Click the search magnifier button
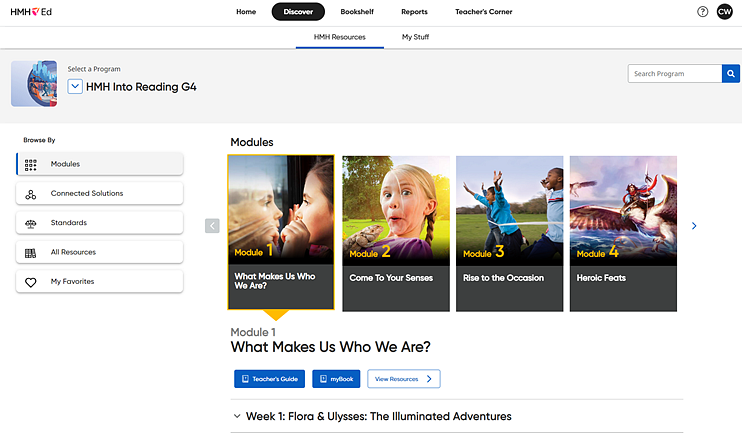 731,73
